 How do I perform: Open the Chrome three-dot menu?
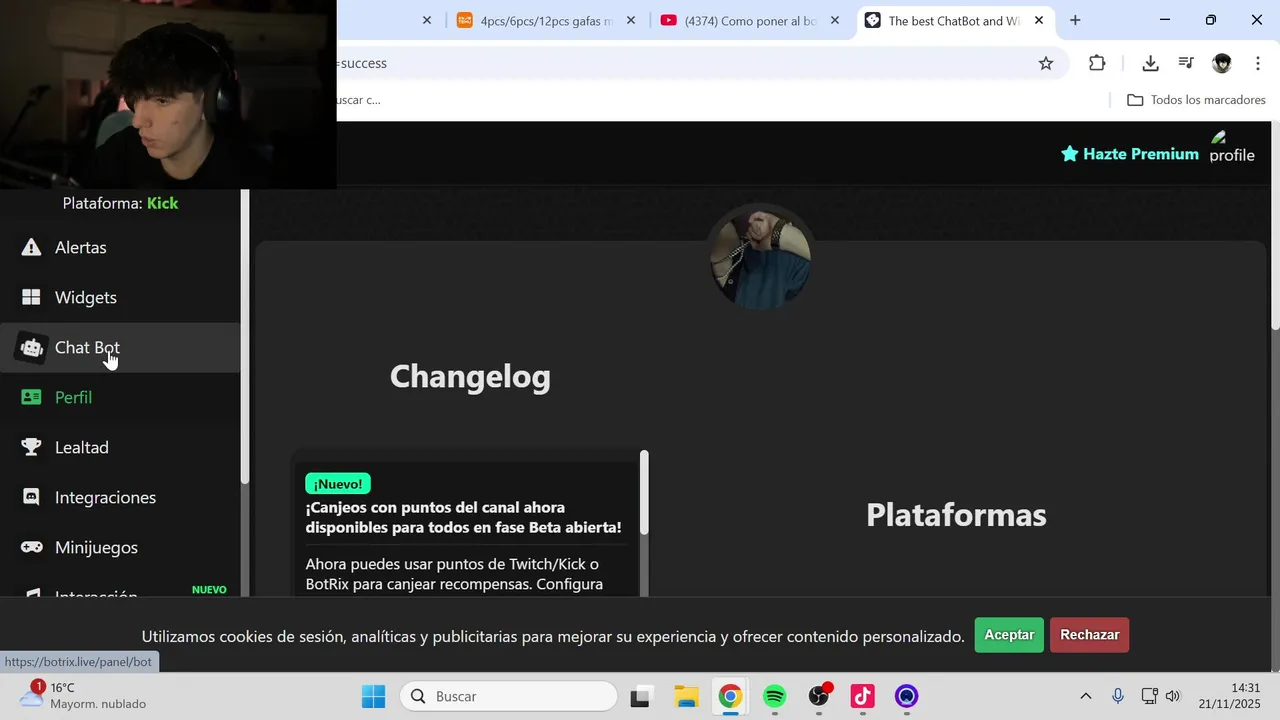(1257, 63)
